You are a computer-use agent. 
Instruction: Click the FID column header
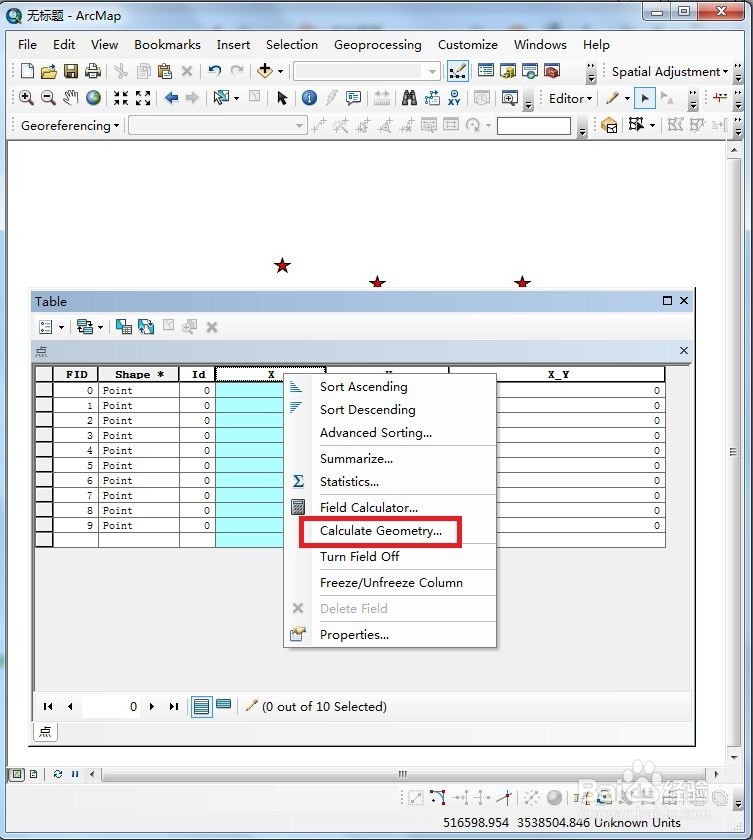[76, 374]
